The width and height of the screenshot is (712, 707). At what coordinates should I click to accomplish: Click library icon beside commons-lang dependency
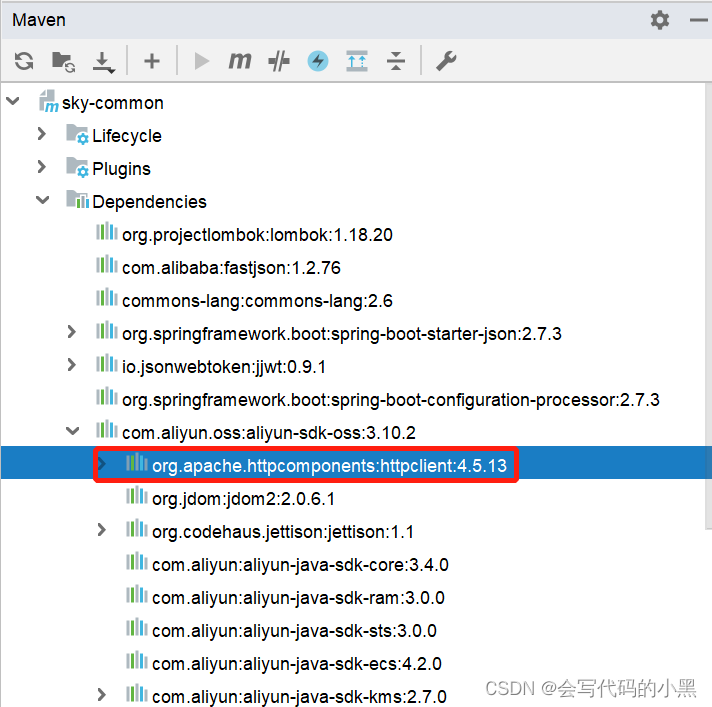pos(107,297)
